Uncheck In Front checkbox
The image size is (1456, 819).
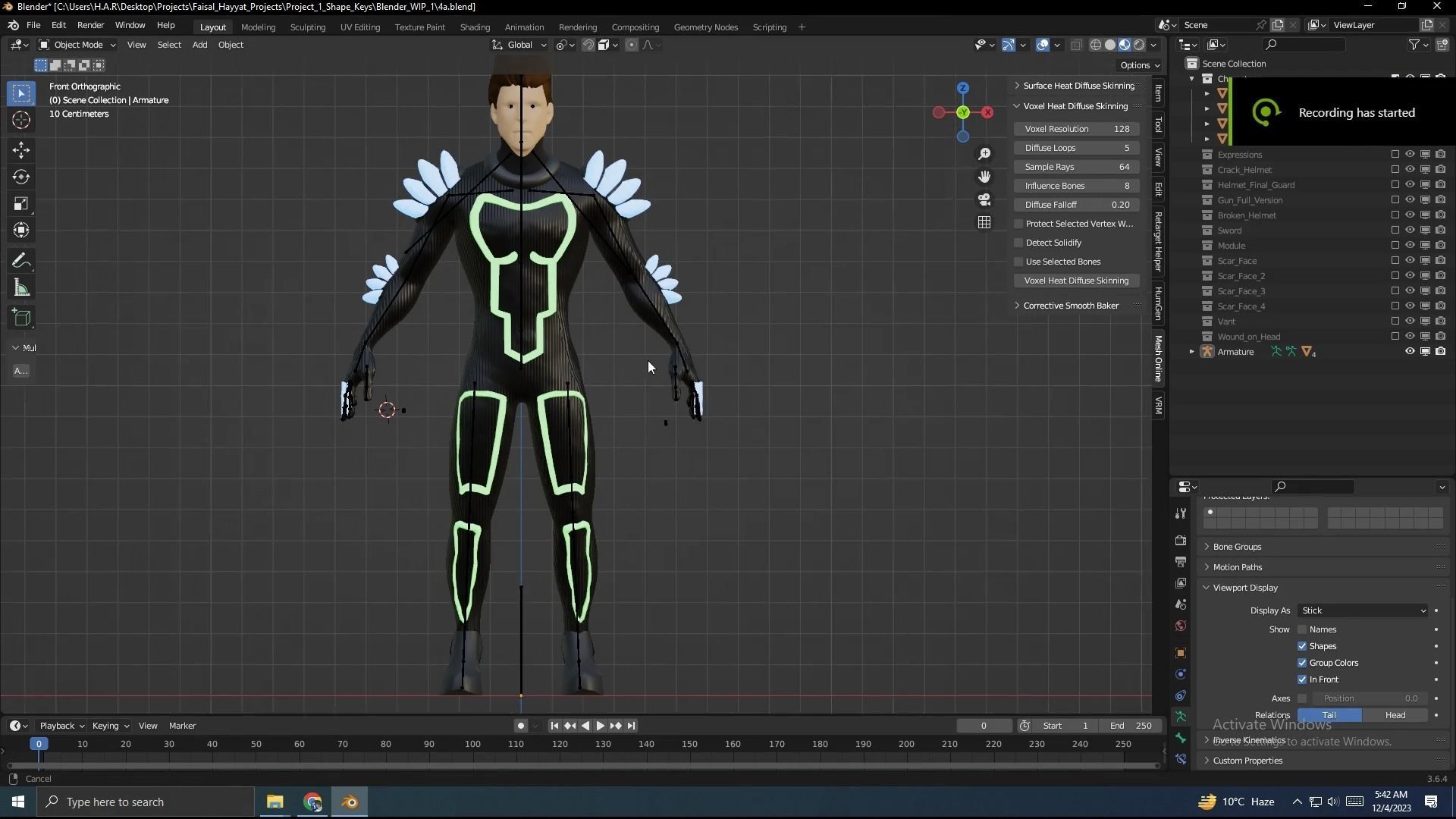pos(1302,679)
